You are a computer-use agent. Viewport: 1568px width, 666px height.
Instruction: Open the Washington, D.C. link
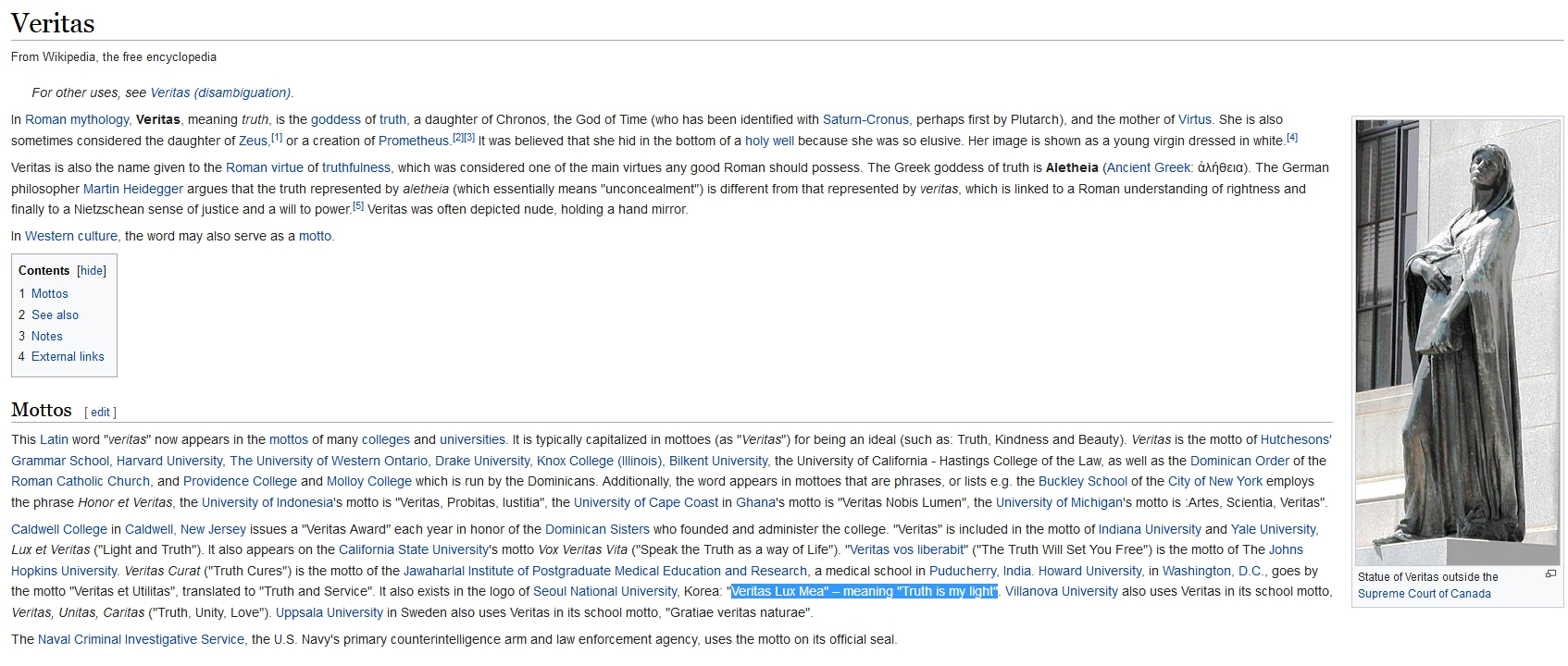pos(1213,572)
